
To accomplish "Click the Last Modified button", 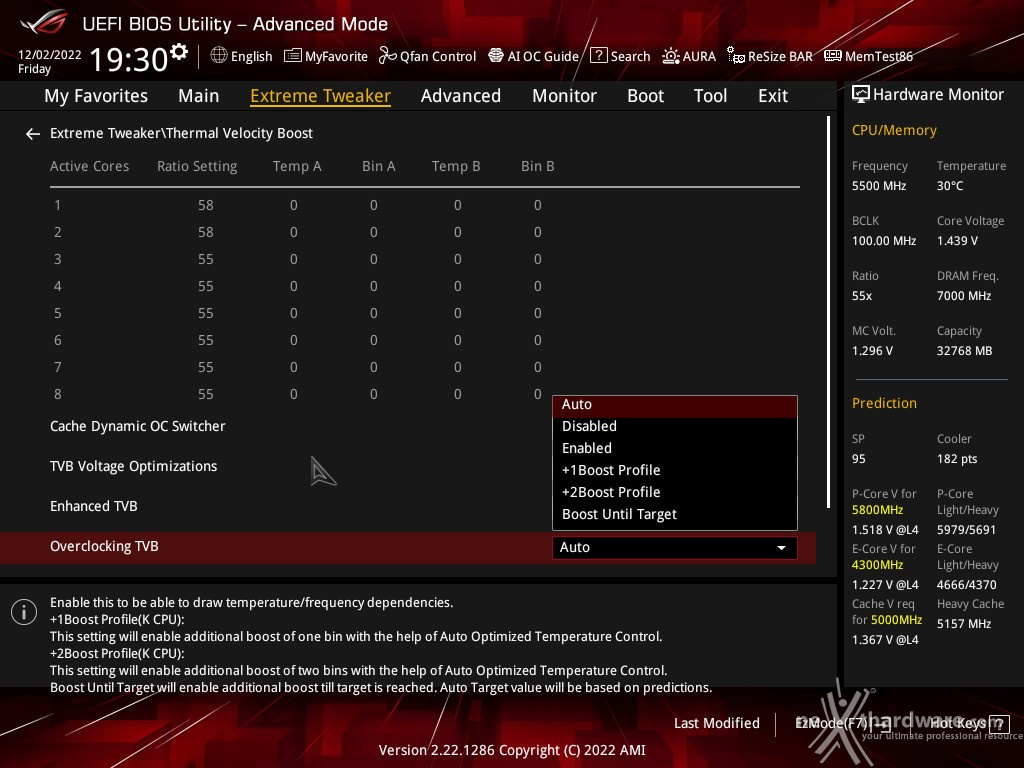I will tap(716, 724).
